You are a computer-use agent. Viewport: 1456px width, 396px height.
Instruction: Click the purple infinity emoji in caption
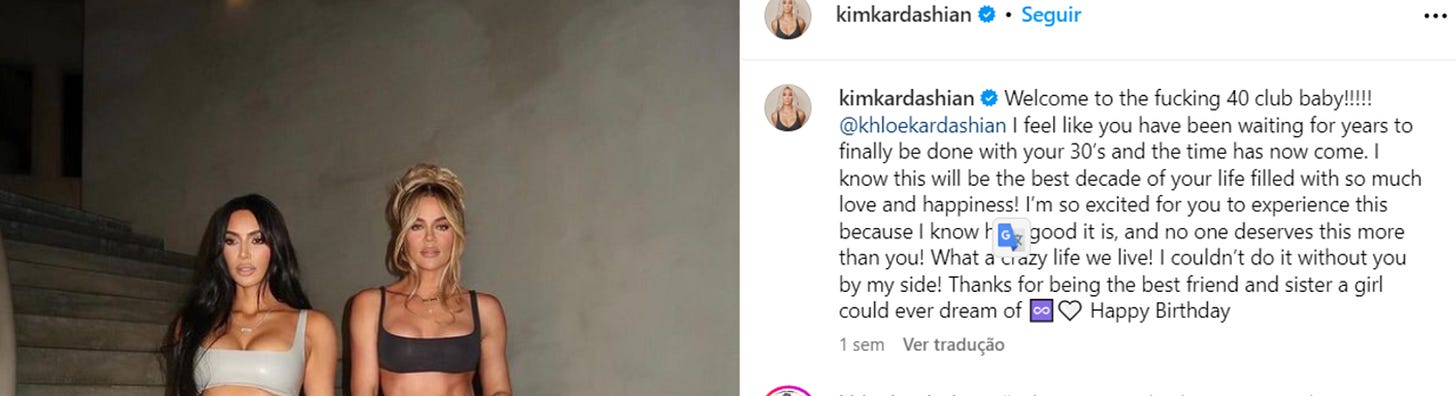(1041, 311)
